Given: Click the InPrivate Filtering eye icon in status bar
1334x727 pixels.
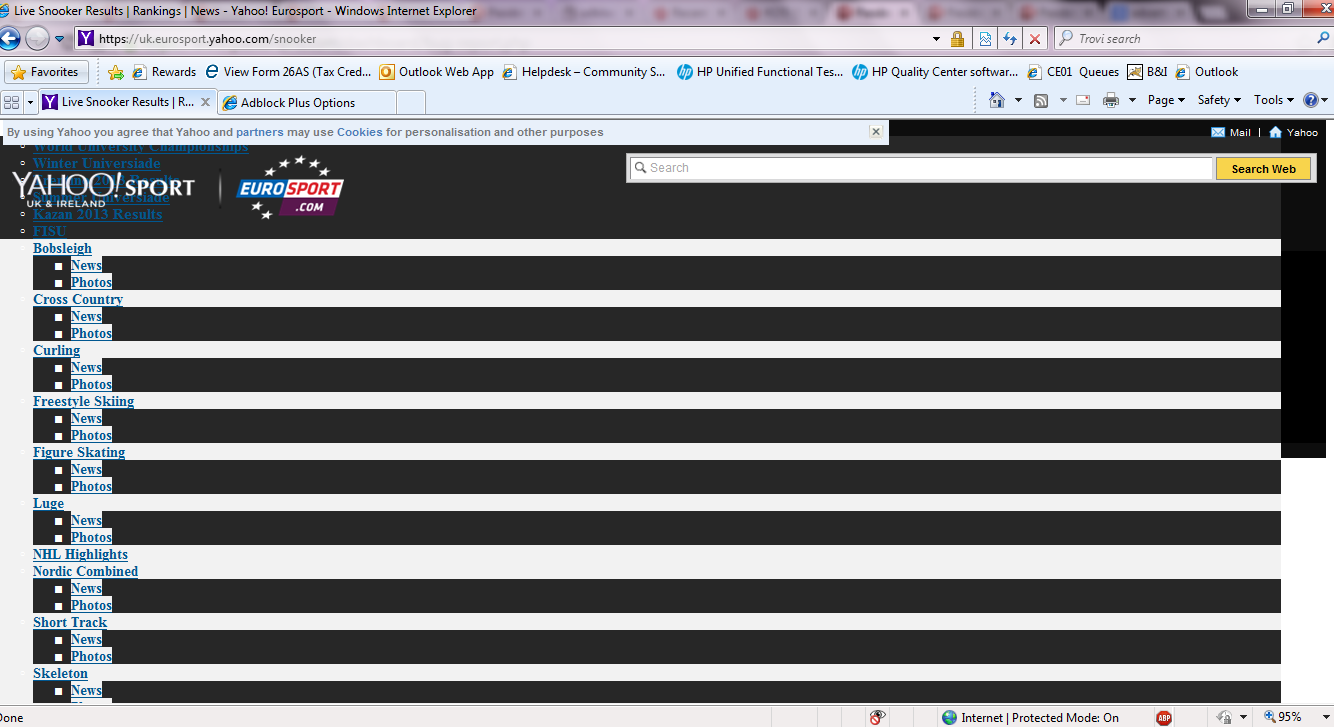Looking at the screenshot, I should [878, 717].
